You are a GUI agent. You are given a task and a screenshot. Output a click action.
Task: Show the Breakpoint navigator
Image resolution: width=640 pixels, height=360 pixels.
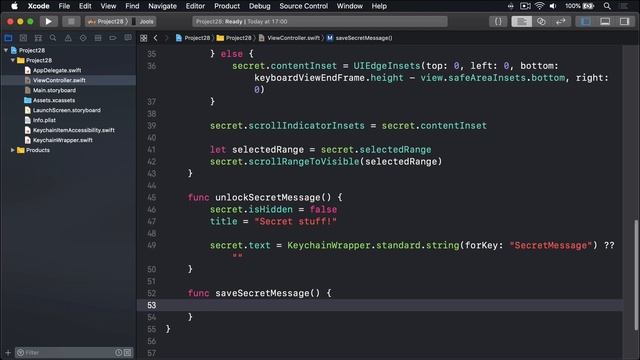pyautogui.click(x=113, y=38)
